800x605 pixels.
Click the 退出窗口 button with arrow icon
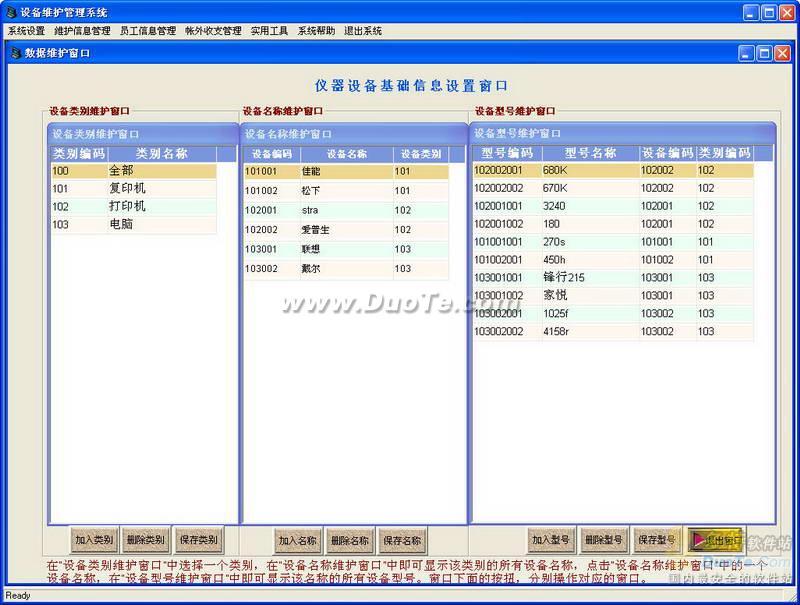click(x=714, y=540)
